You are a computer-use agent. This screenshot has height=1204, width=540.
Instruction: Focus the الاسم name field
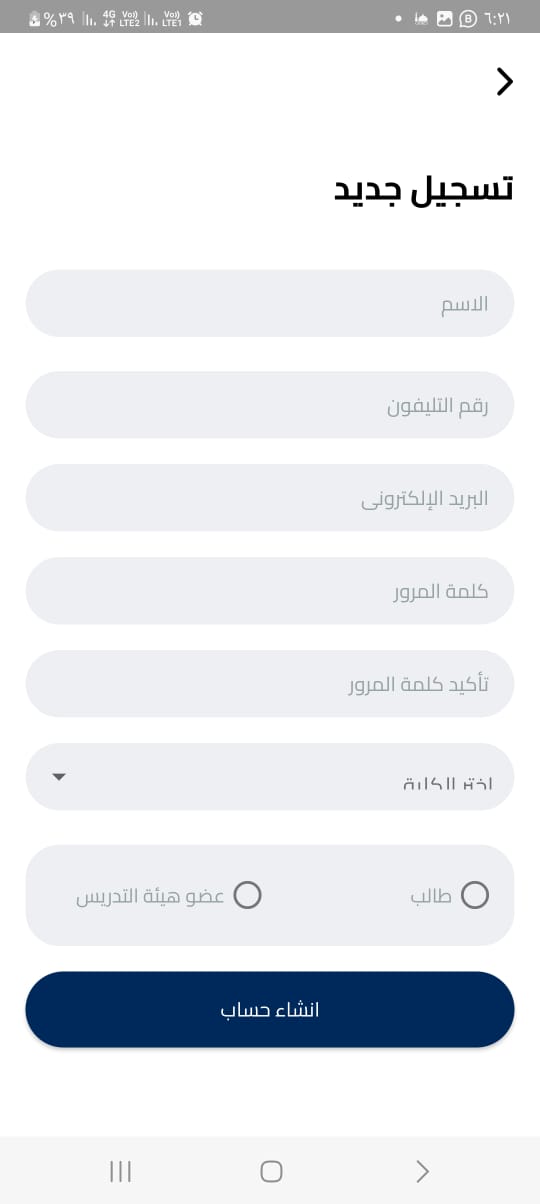[270, 303]
